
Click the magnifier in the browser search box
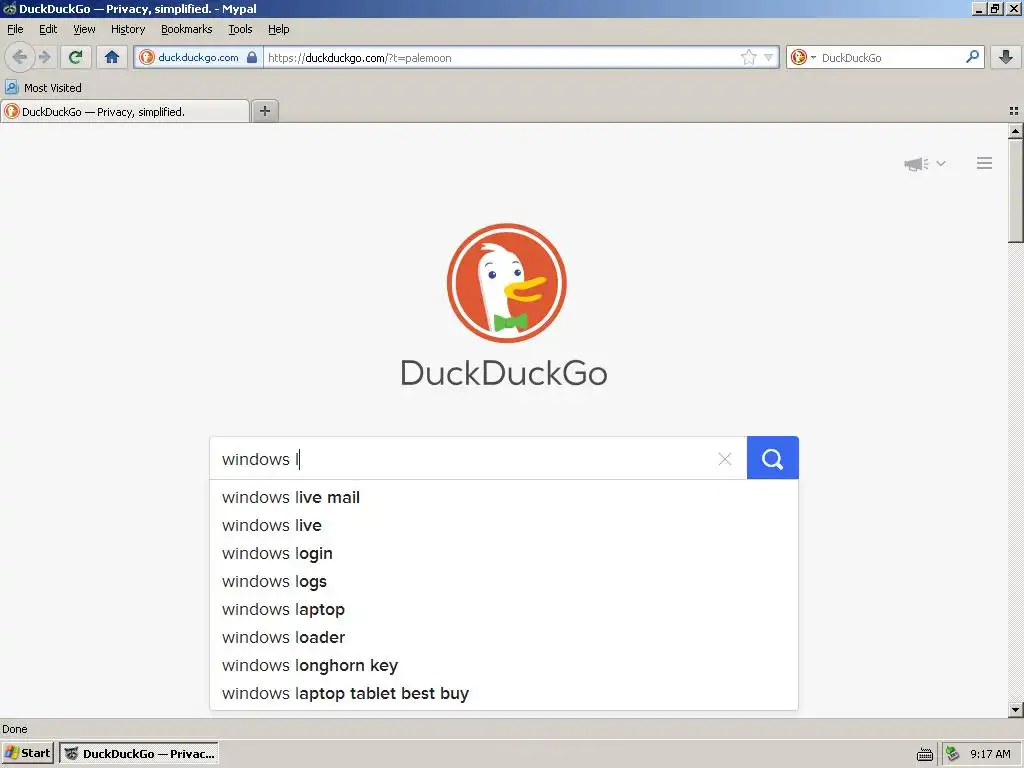972,57
